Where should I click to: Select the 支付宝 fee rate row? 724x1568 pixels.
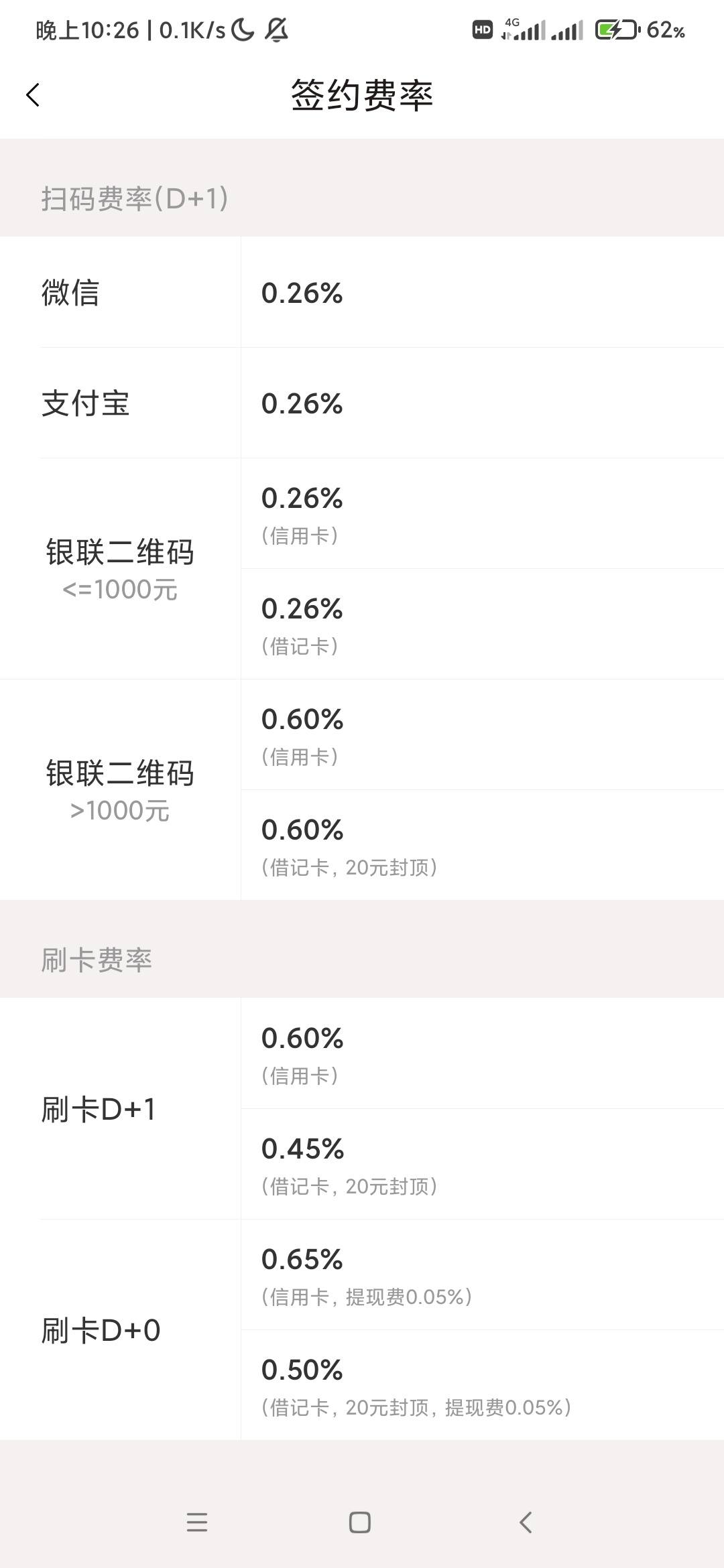(362, 403)
